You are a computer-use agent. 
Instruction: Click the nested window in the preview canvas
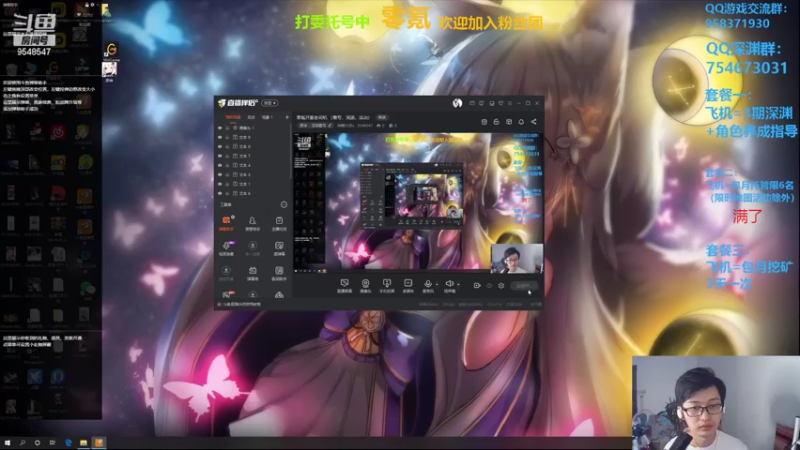tap(412, 195)
